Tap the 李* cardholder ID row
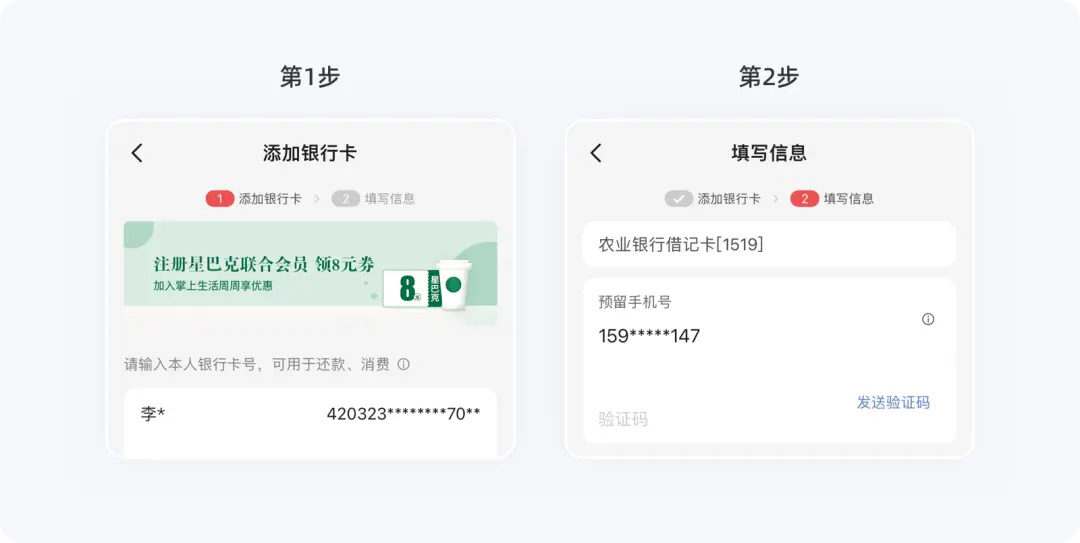This screenshot has height=543, width=1080. click(x=311, y=414)
